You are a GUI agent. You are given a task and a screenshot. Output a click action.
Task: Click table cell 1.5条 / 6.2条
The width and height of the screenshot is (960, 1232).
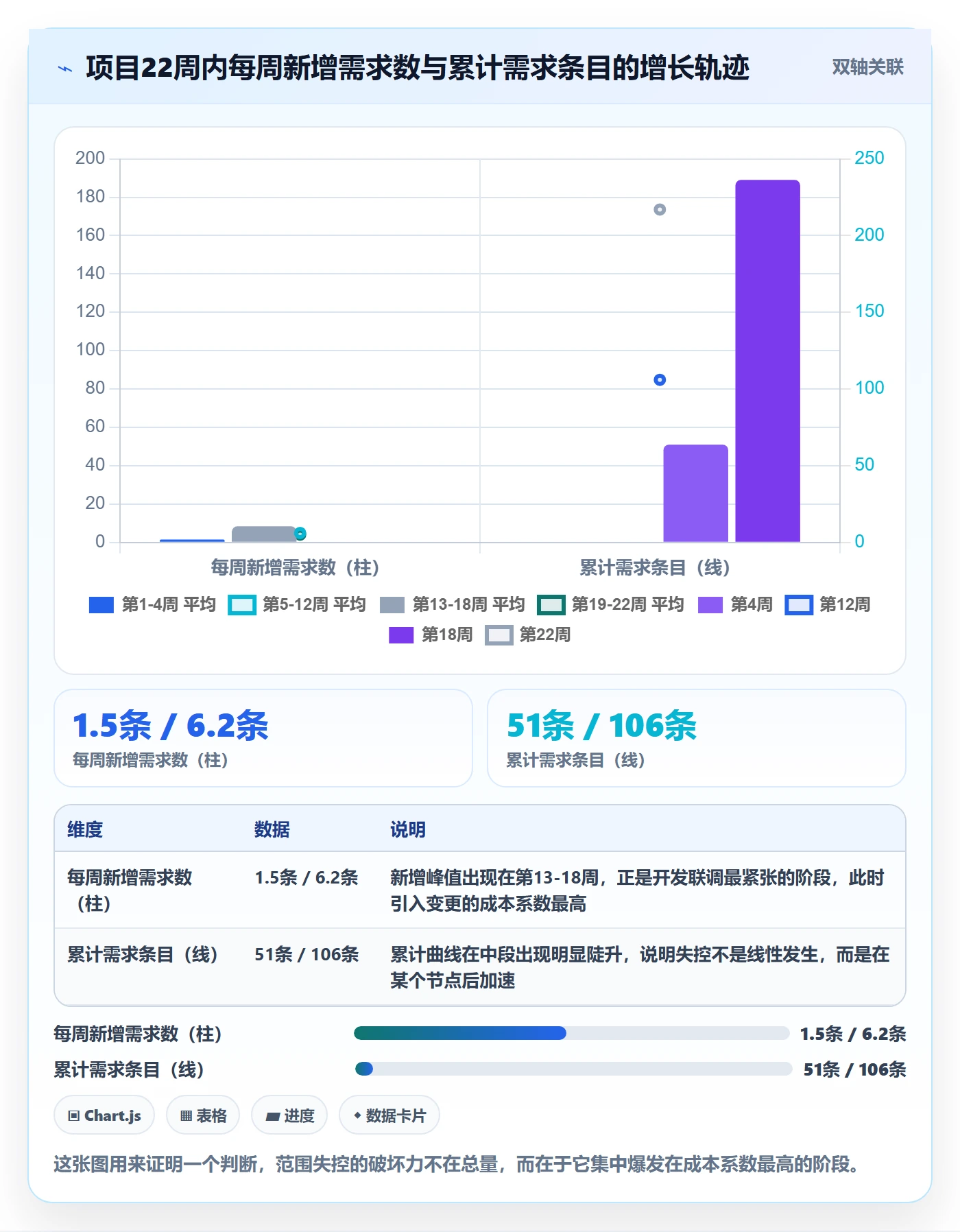pyautogui.click(x=307, y=877)
